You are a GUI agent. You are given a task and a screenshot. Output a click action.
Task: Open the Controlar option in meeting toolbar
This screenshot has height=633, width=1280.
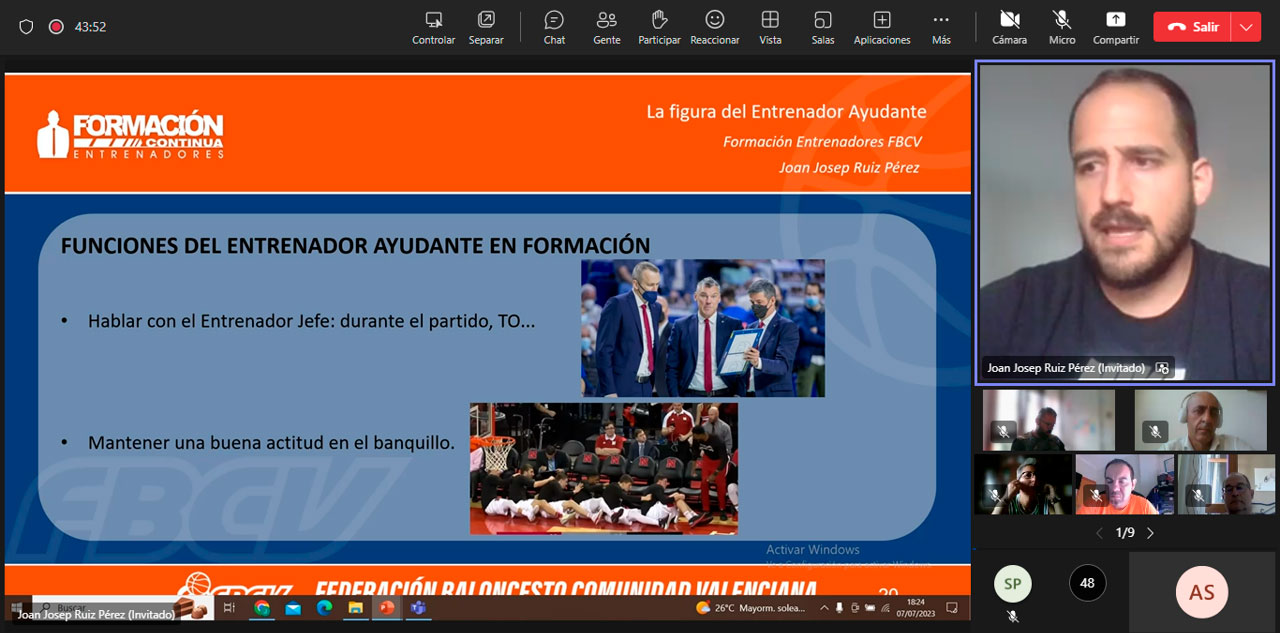433,27
